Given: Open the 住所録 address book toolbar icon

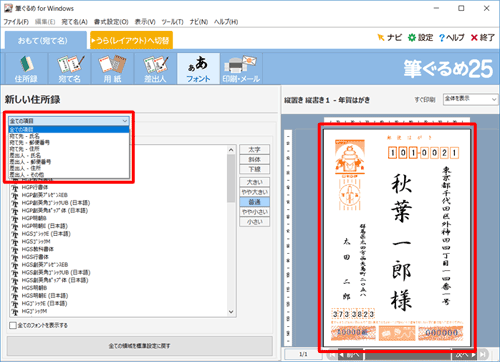Looking at the screenshot, I should (x=26, y=69).
